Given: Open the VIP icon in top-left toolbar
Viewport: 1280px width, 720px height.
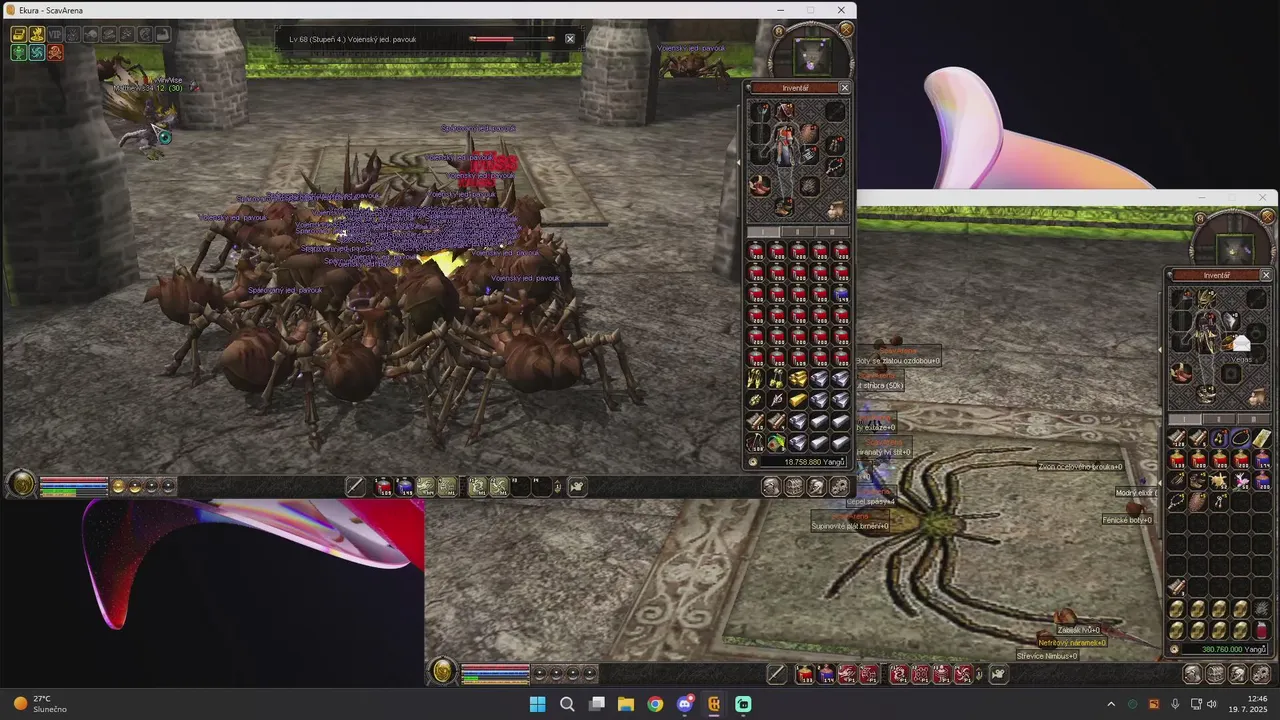Looking at the screenshot, I should (55, 34).
